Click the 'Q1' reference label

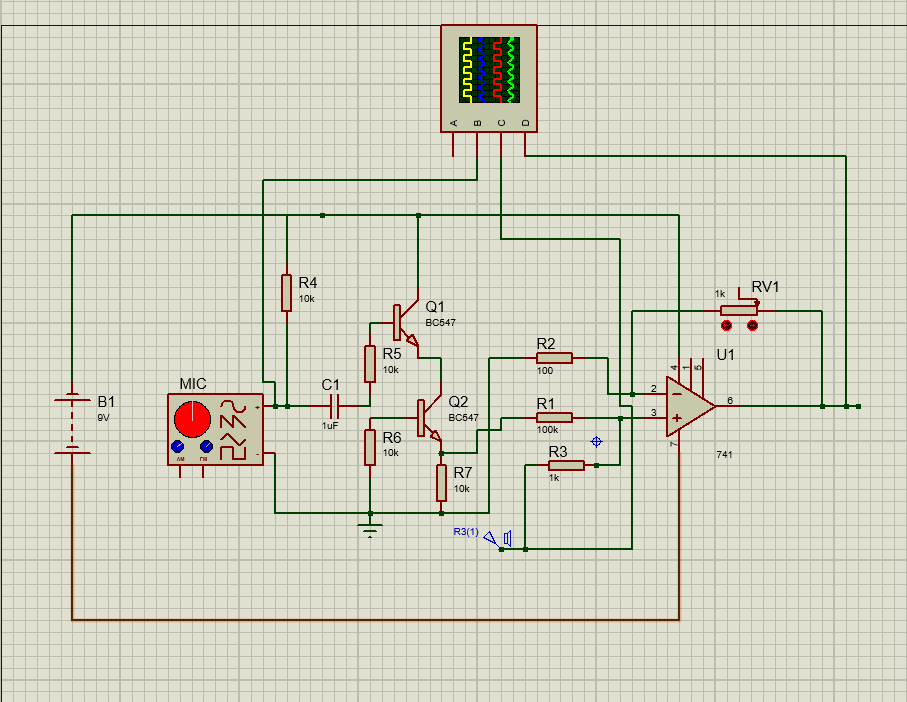[x=435, y=306]
